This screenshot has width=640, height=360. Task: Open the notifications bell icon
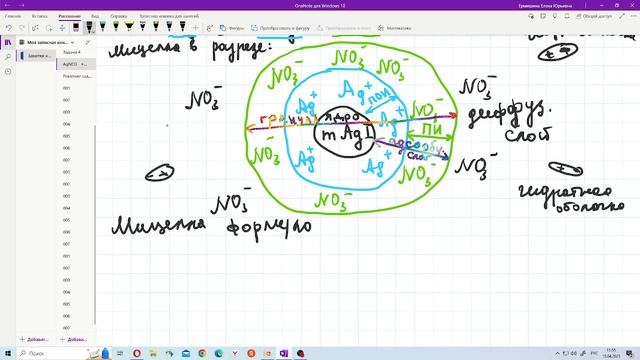coord(567,16)
